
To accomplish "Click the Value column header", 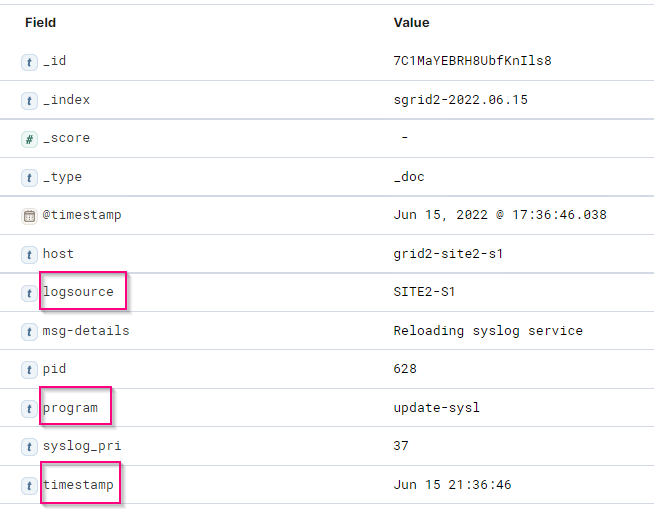I will pyautogui.click(x=411, y=22).
